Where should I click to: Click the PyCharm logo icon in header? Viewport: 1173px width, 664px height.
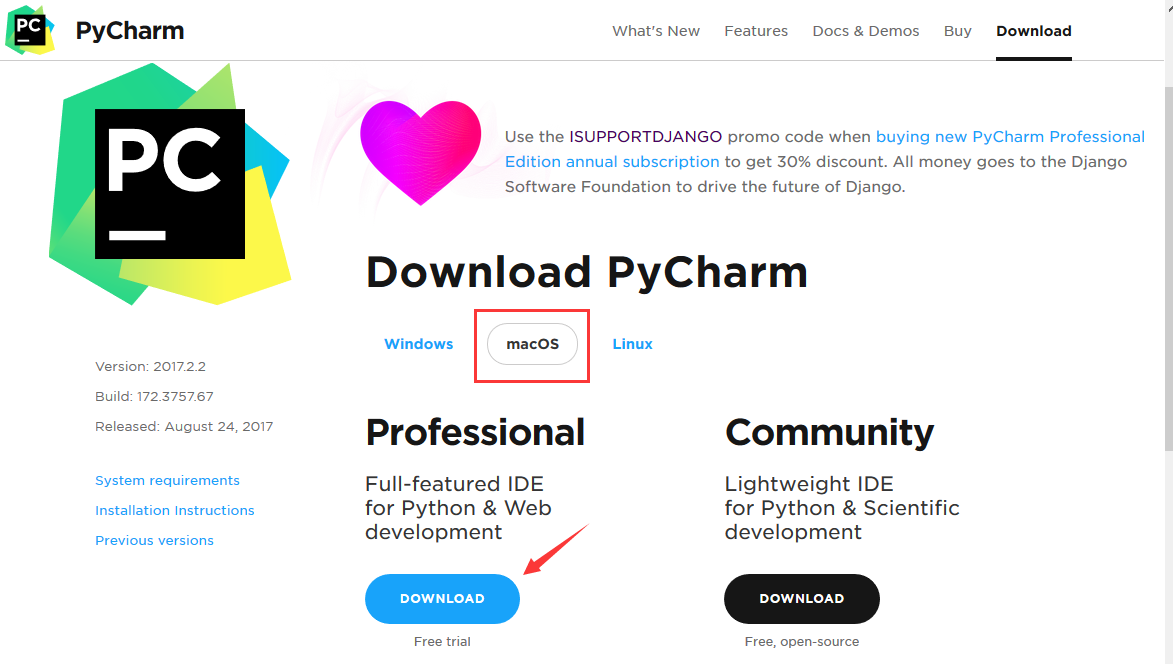[30, 30]
